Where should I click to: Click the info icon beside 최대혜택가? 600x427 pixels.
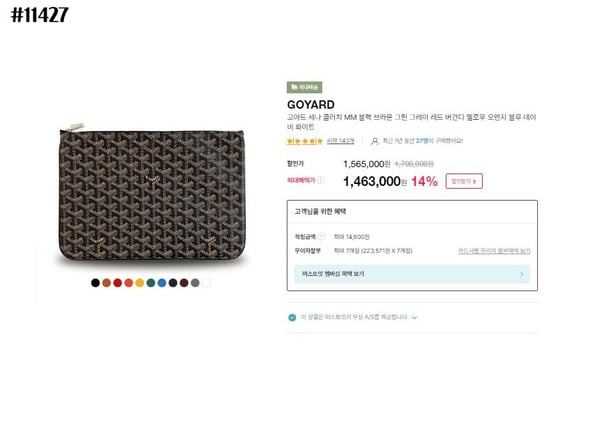click(321, 181)
